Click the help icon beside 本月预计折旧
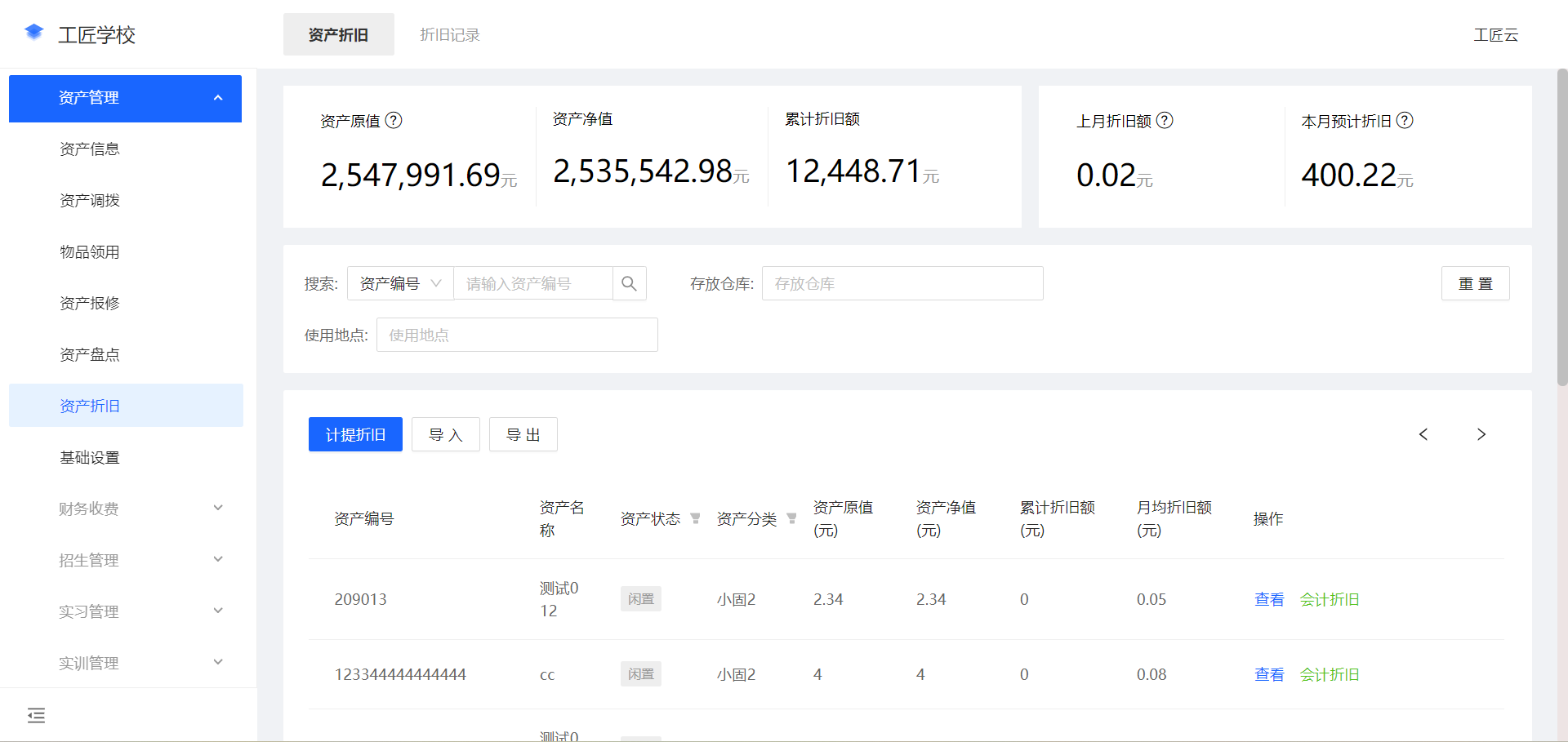 [x=1405, y=121]
